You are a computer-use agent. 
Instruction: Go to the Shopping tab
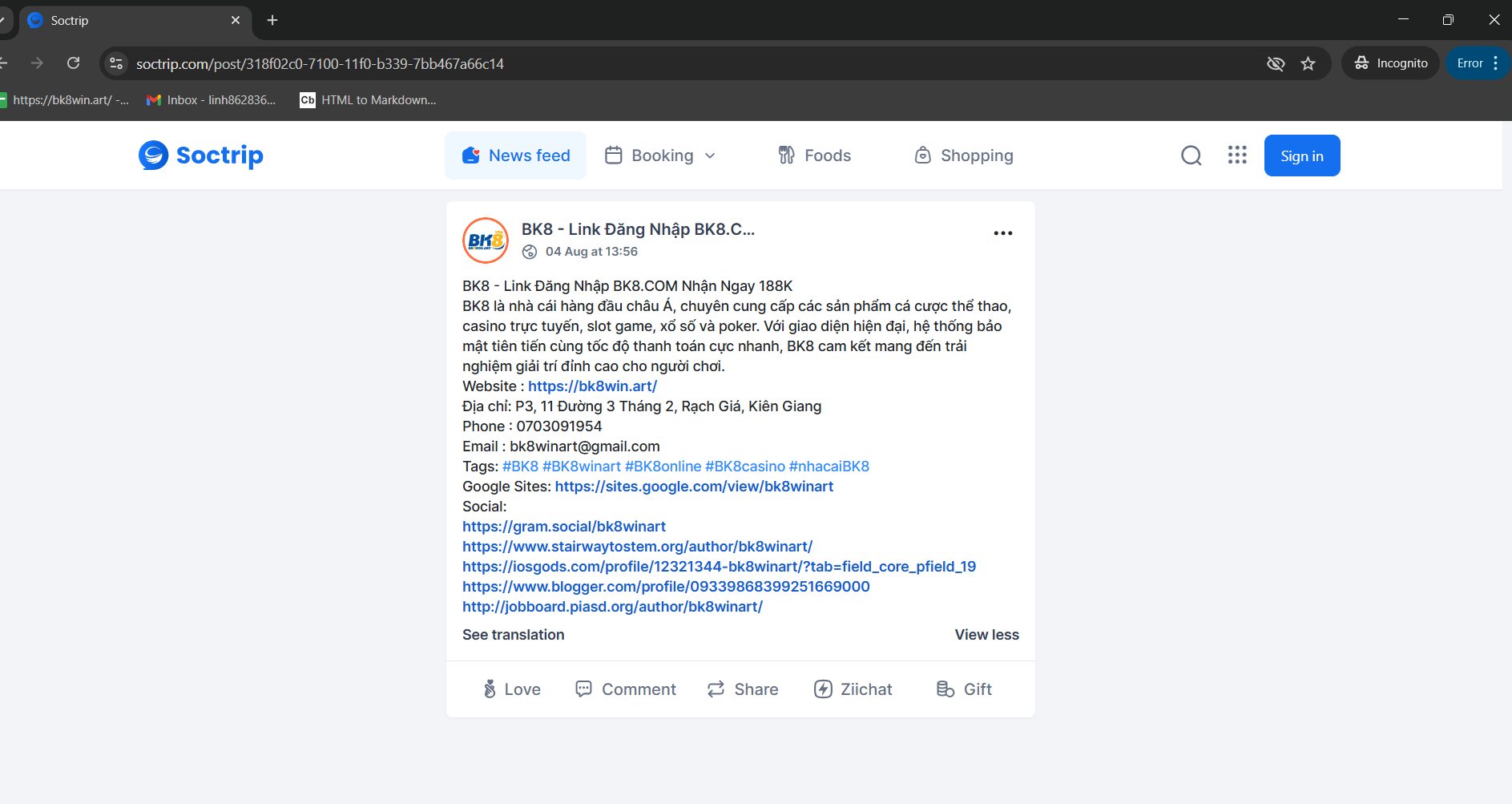(964, 156)
